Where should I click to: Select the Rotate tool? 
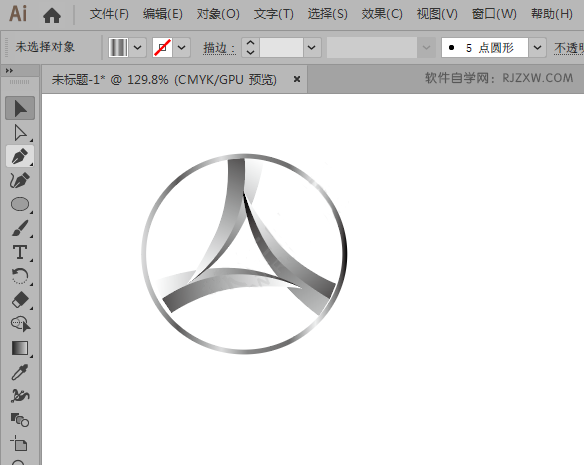coord(20,276)
